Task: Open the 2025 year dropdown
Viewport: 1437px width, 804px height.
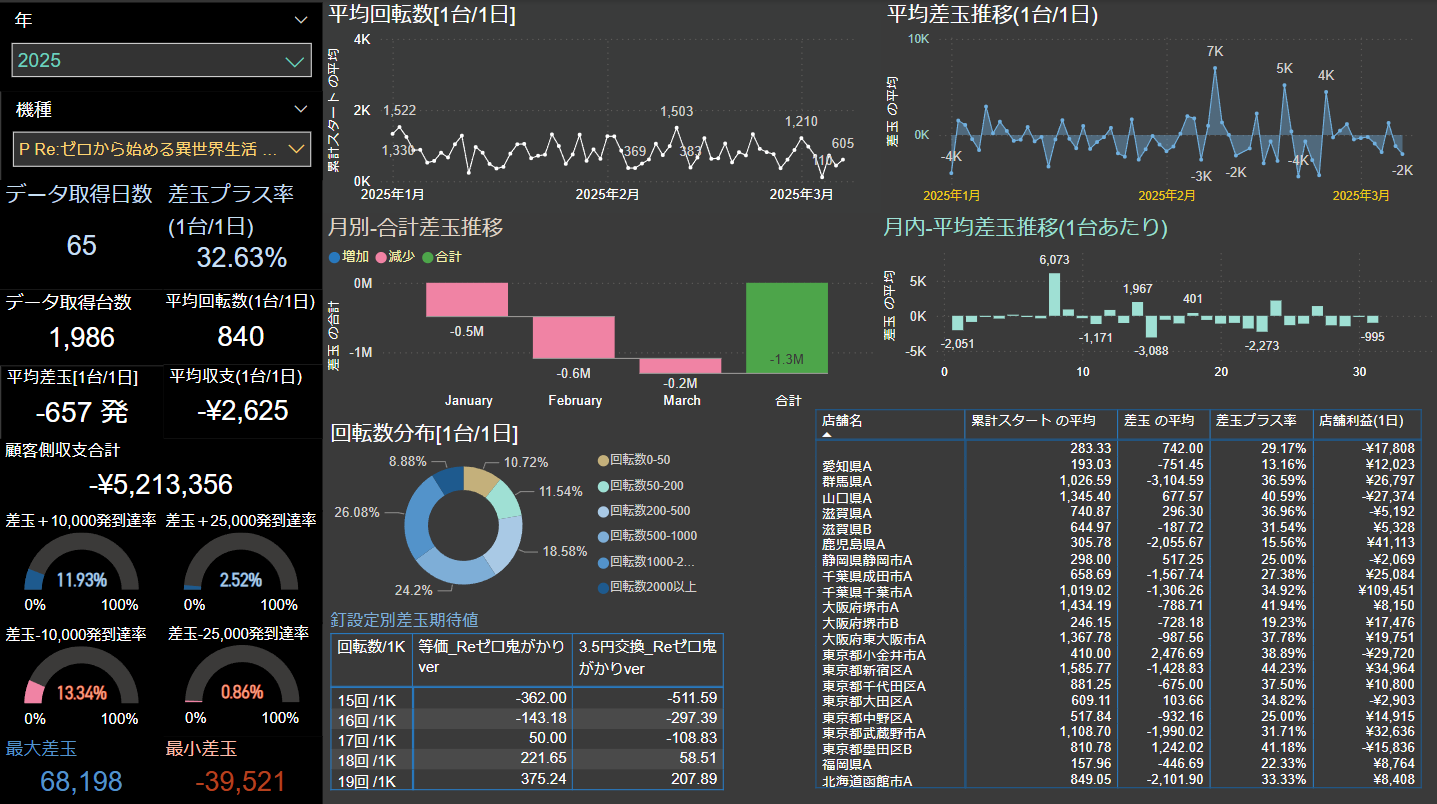Action: [295, 61]
